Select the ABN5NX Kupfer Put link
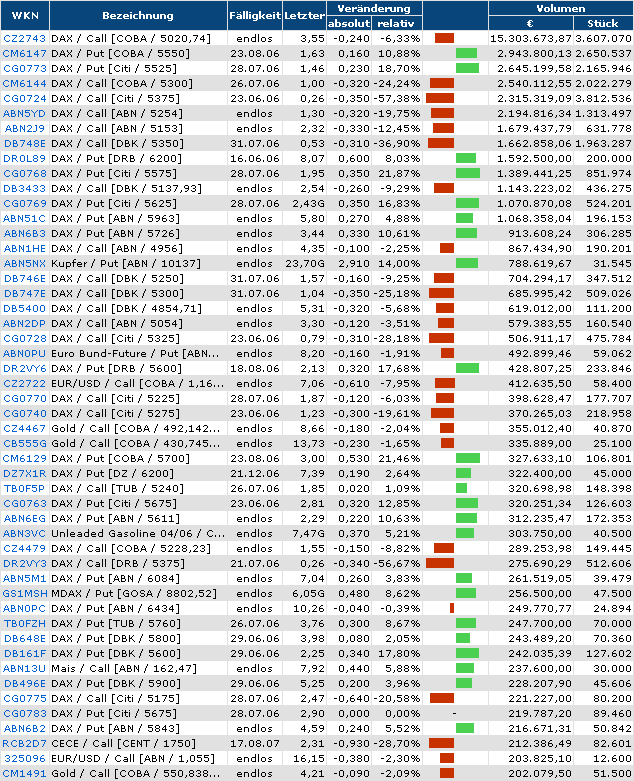Screen dimensions: 634x781 click(25, 263)
